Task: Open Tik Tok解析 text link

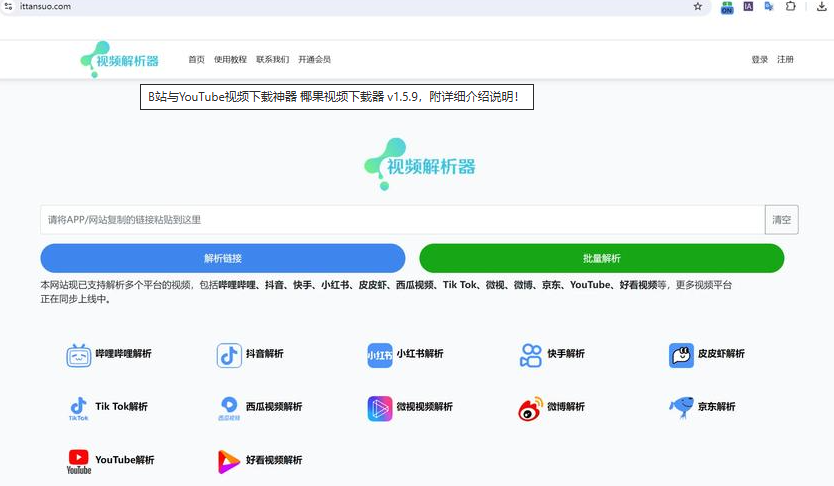Action: [x=121, y=407]
